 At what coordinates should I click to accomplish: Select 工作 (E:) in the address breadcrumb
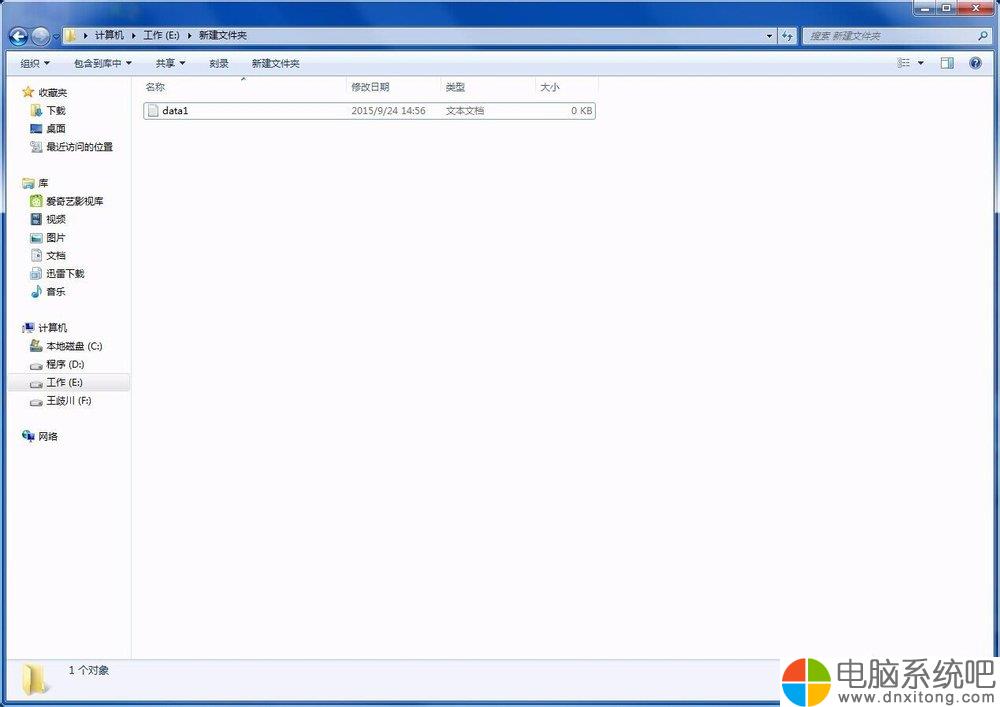(x=161, y=35)
